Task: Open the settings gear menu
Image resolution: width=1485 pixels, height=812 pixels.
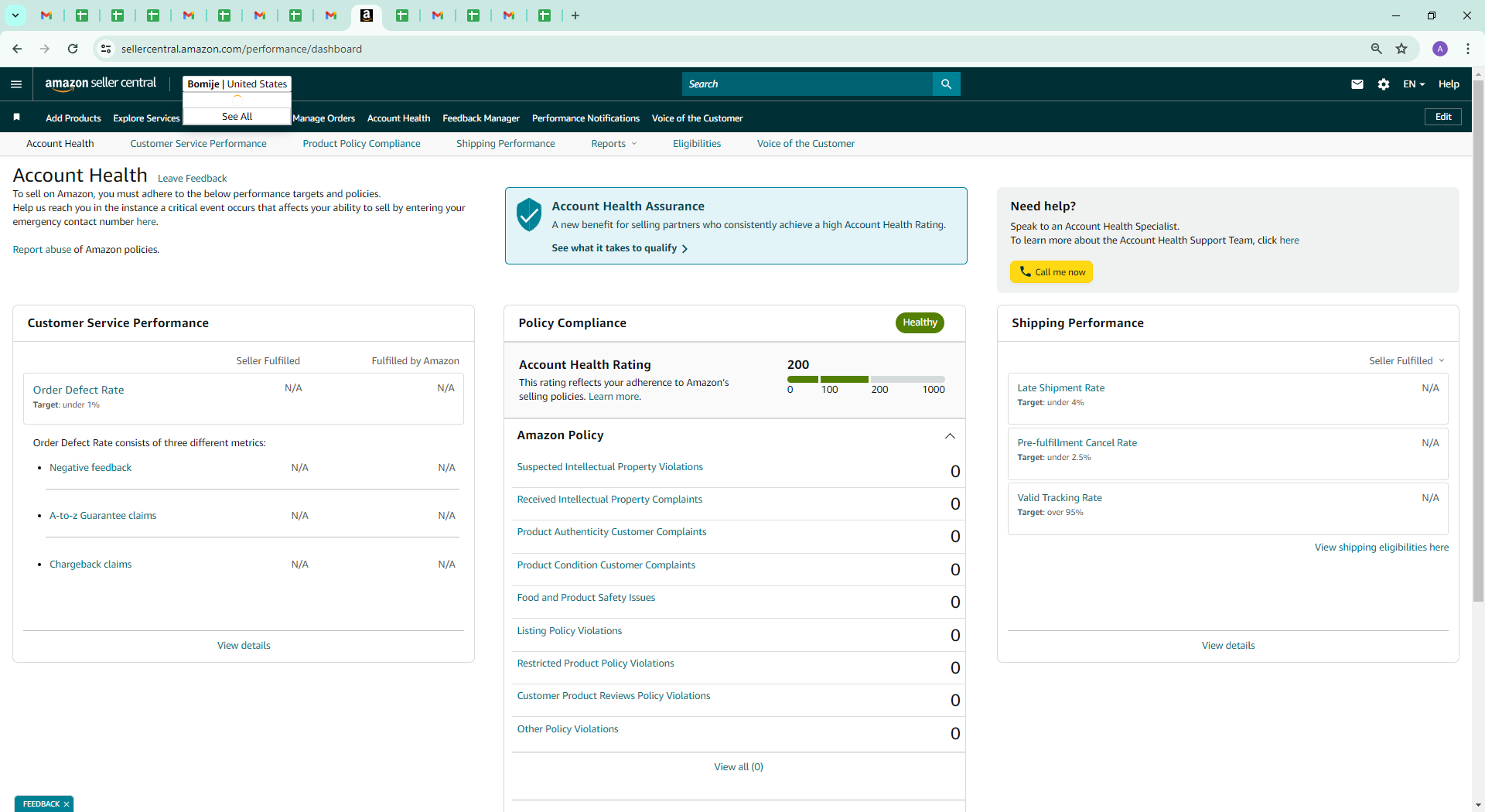Action: 1384,84
